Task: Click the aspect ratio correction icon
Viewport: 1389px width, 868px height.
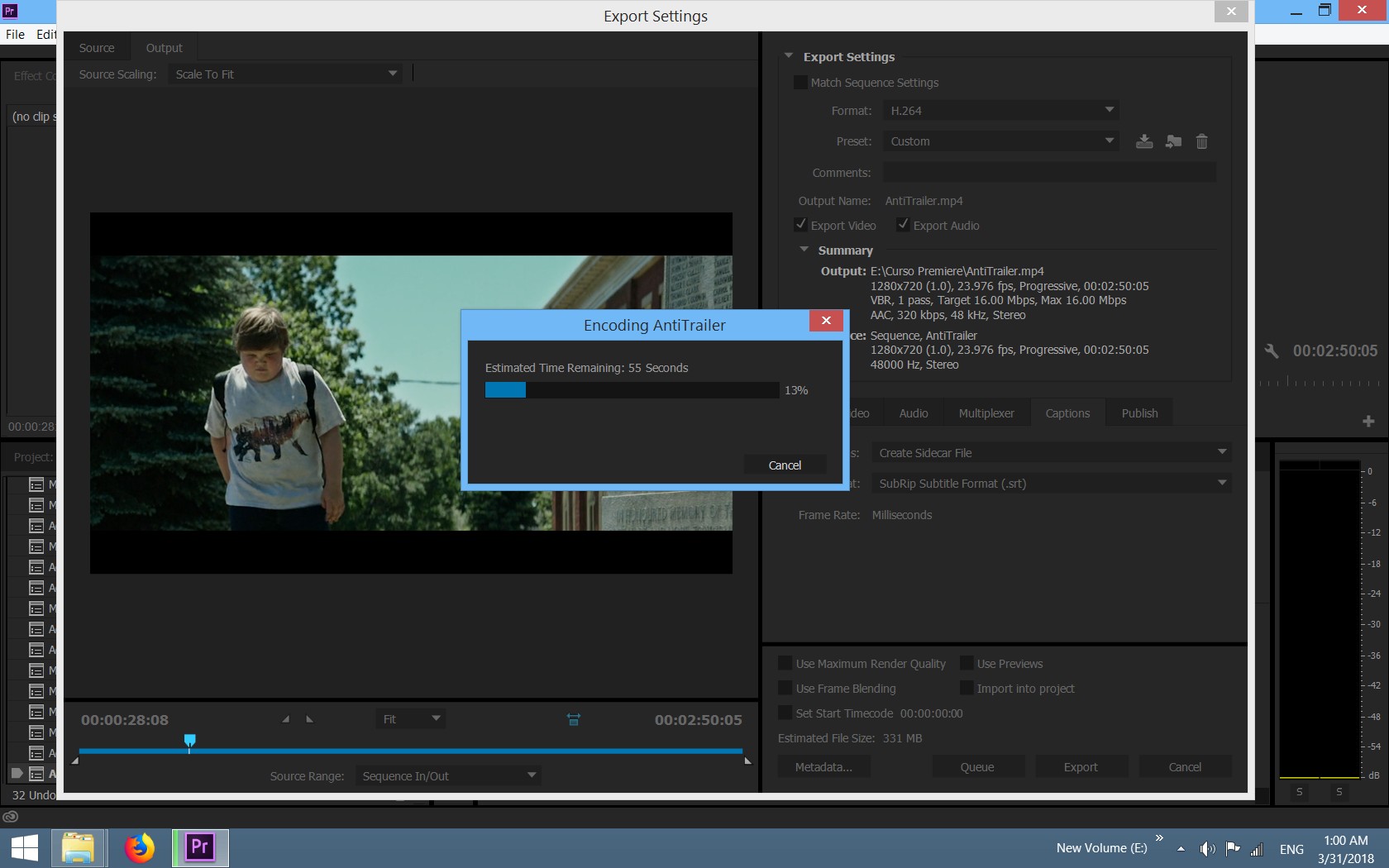Action: click(574, 720)
